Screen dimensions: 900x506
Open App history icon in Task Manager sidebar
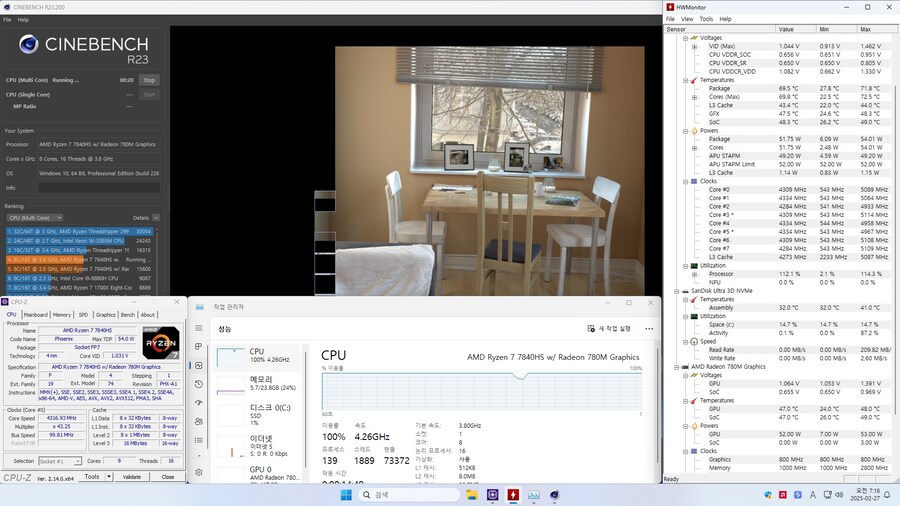pos(199,384)
